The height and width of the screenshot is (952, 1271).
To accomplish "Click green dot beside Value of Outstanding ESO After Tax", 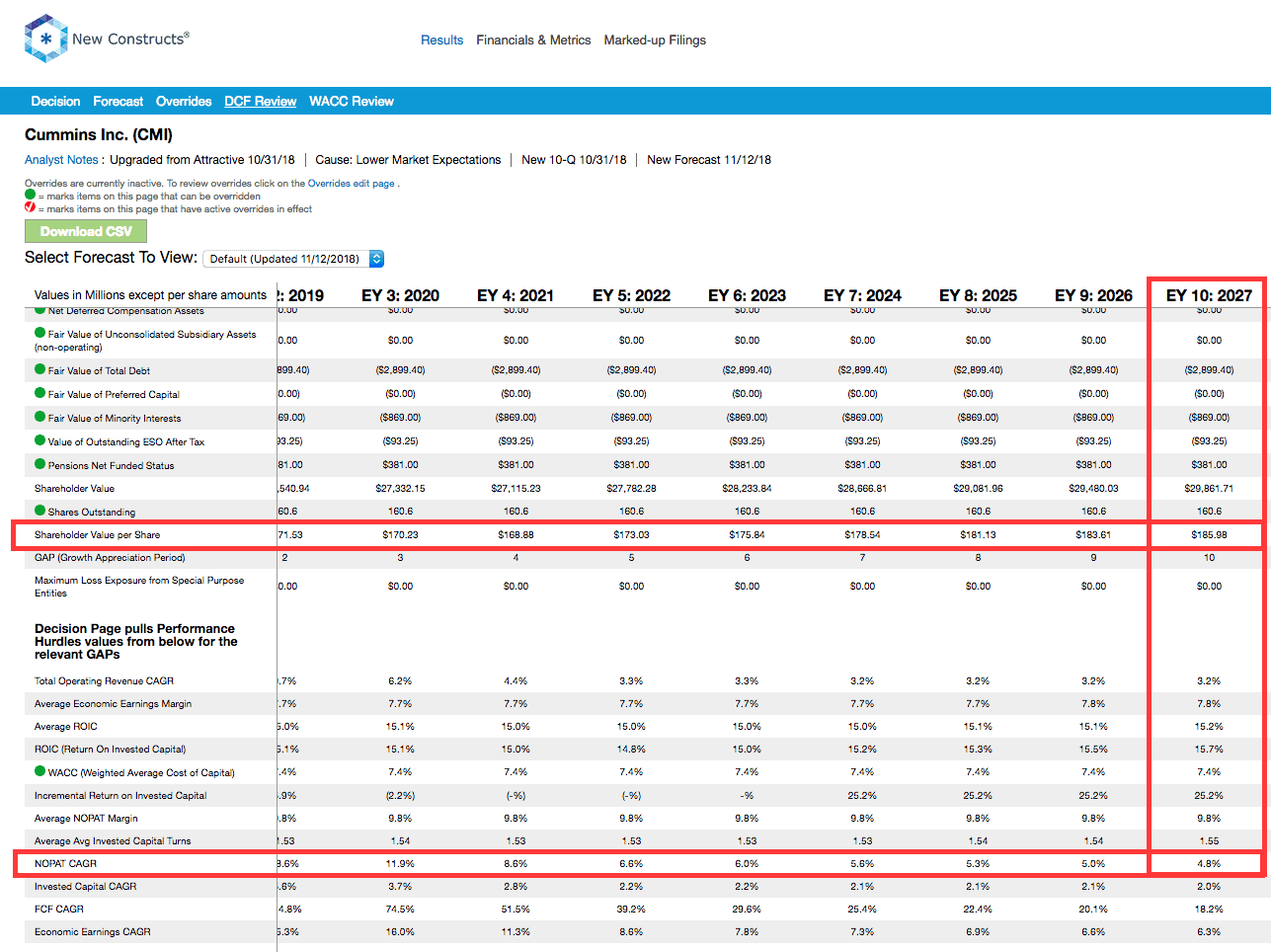I will tap(40, 440).
